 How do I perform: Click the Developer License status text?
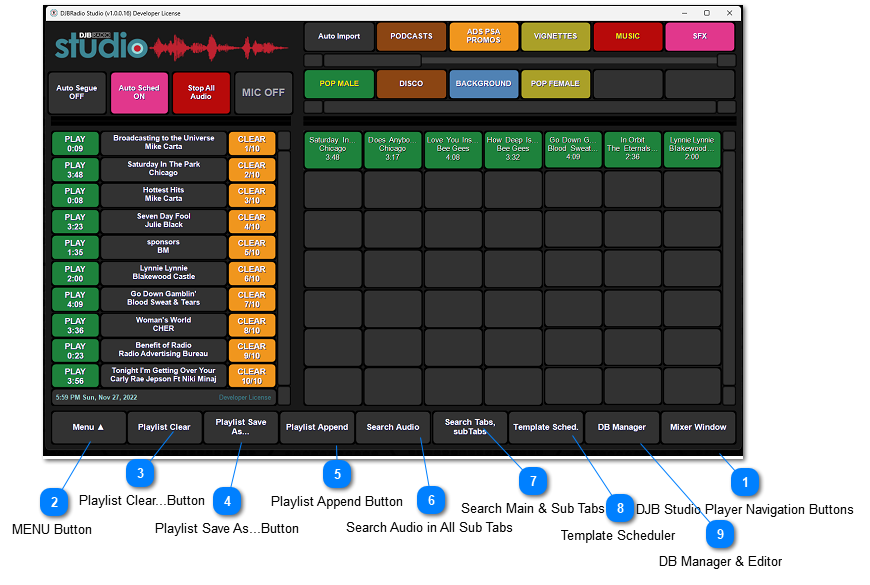click(245, 397)
